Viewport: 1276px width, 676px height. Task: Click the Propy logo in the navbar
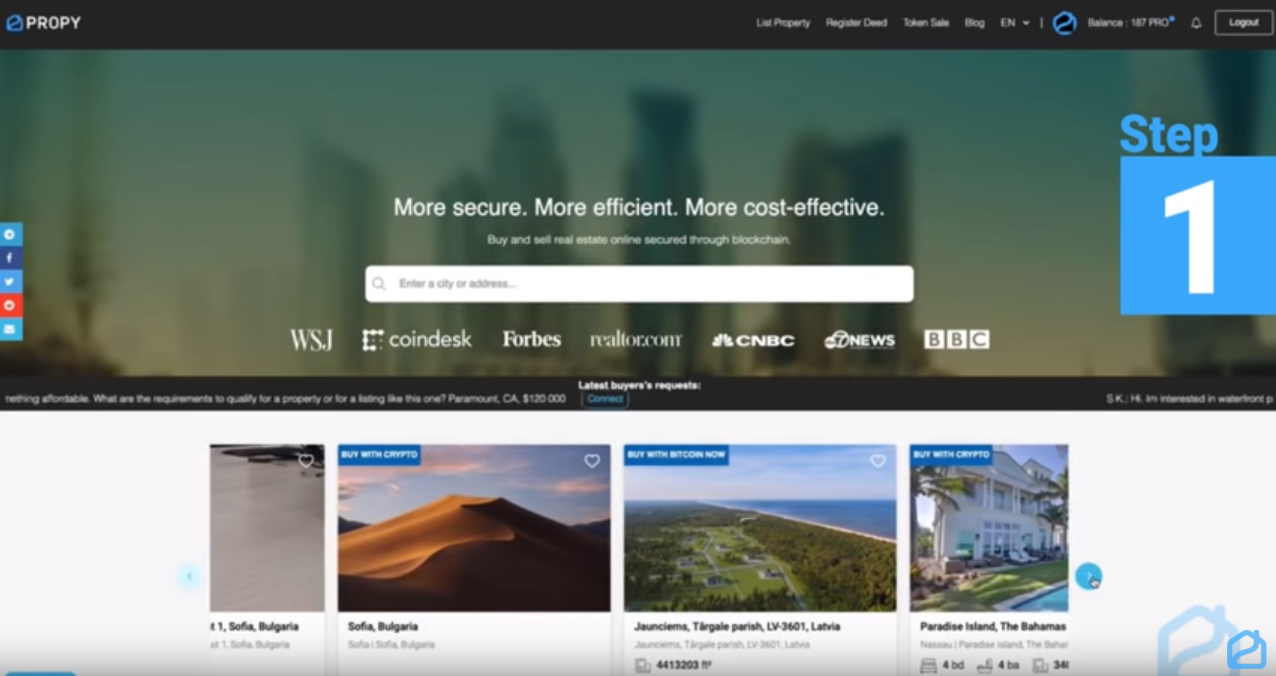click(x=43, y=22)
